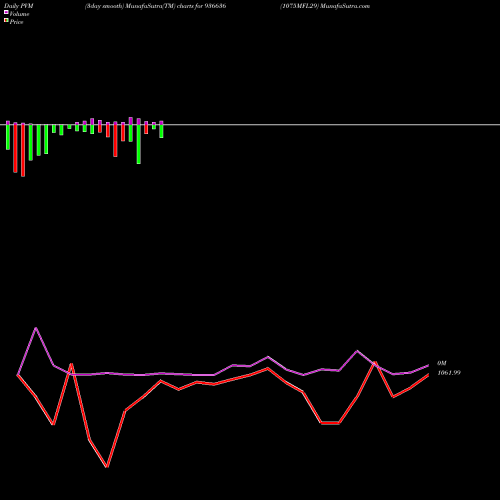This screenshot has width=500, height=500.
Task: Click the 'Daily PVM' title text
Action: [x=19, y=6]
